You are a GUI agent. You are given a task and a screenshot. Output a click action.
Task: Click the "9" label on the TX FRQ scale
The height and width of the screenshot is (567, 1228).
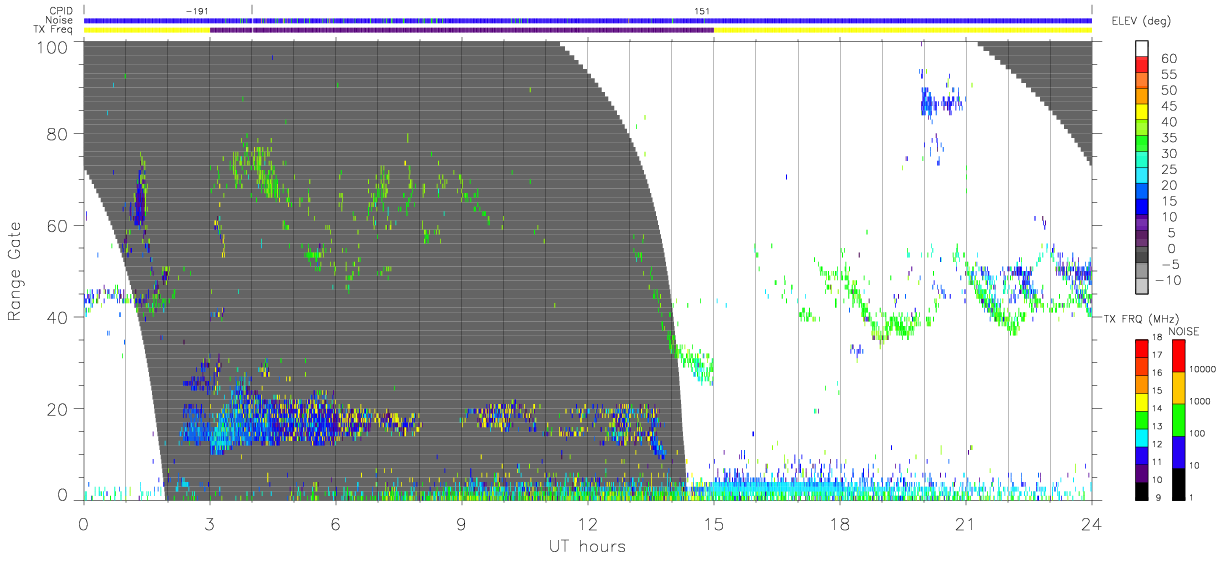[1156, 497]
